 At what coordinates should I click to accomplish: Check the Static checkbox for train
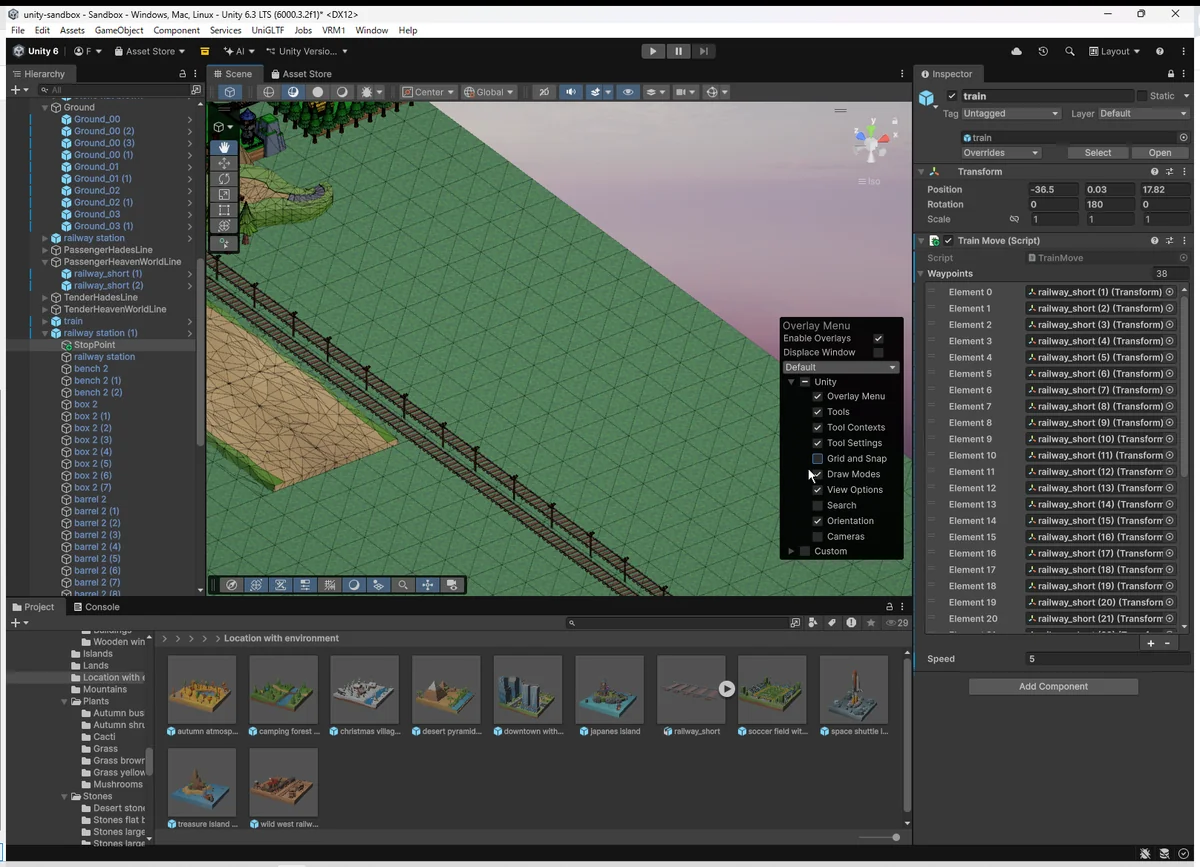[1142, 96]
